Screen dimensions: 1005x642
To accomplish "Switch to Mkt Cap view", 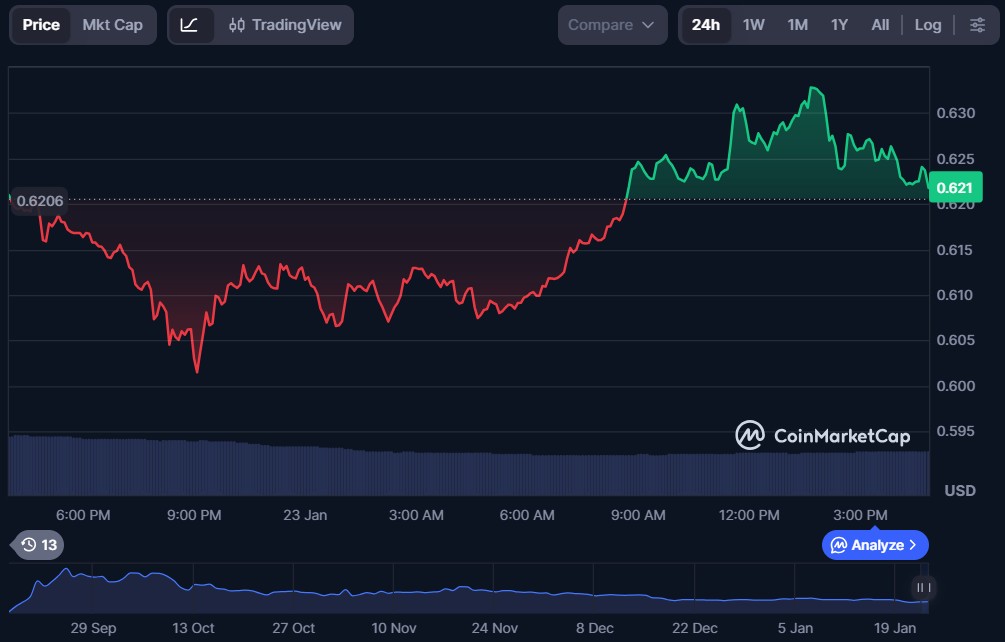I will 112,25.
